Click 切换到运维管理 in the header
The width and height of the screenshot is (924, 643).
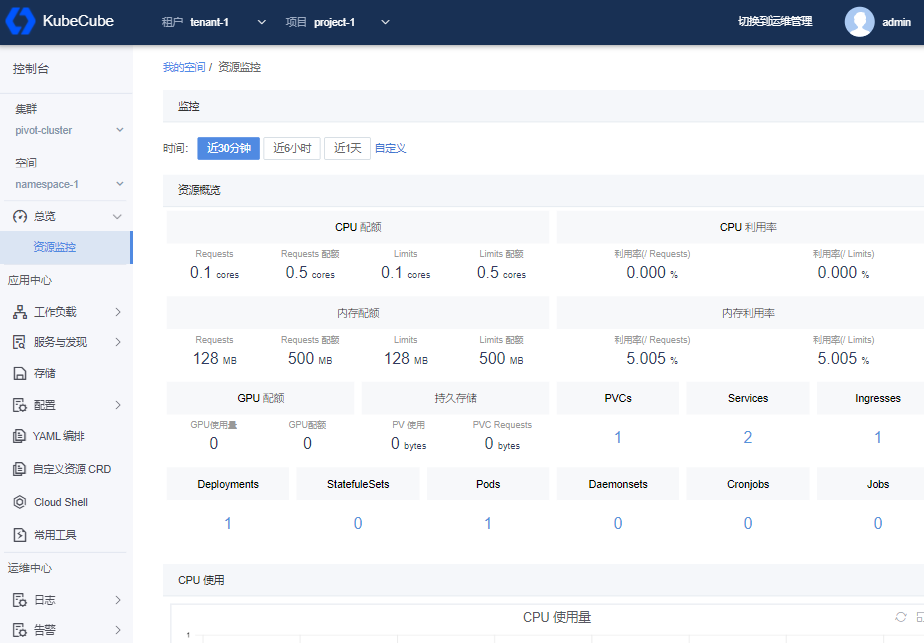[x=775, y=22]
